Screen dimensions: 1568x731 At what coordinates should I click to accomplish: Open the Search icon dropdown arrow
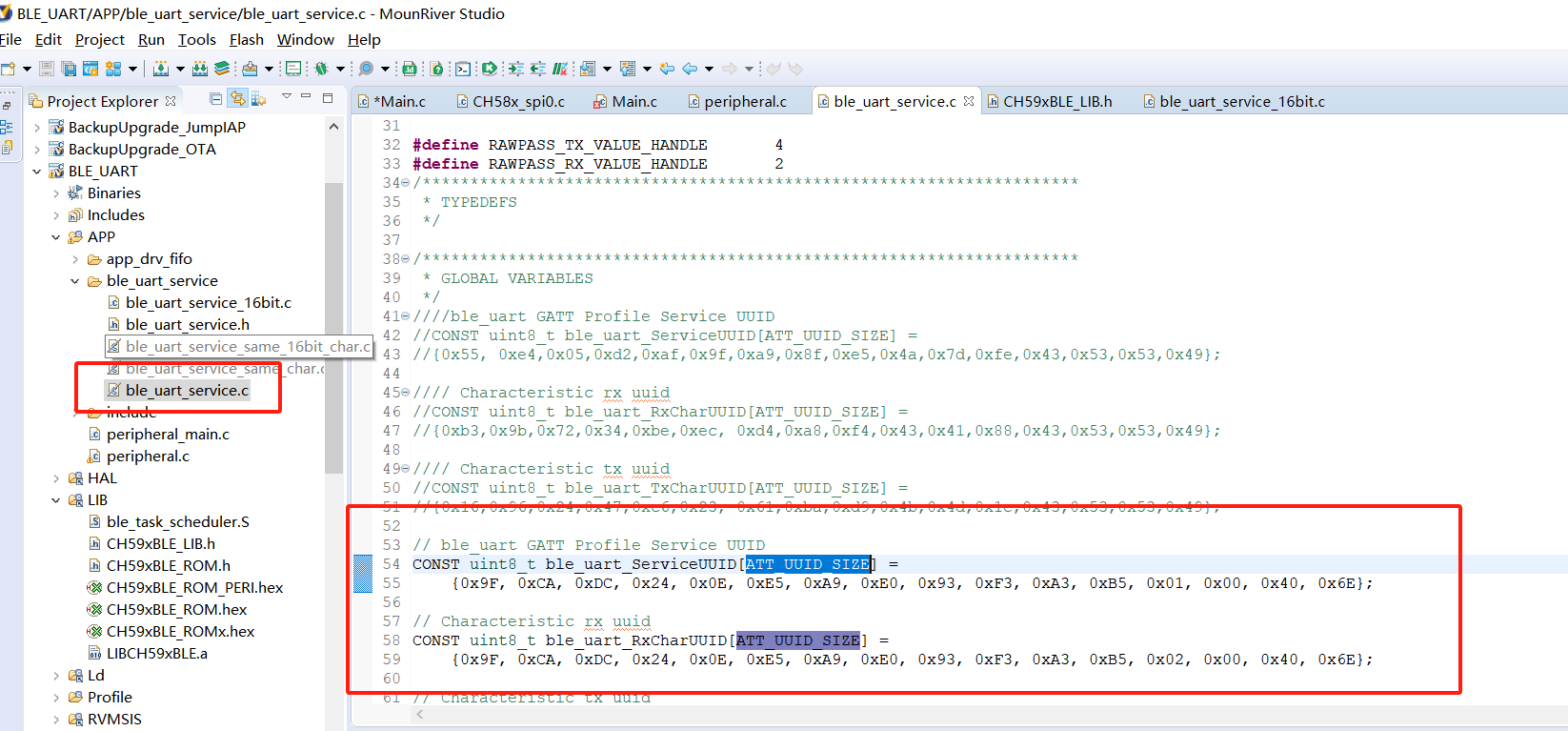[385, 69]
